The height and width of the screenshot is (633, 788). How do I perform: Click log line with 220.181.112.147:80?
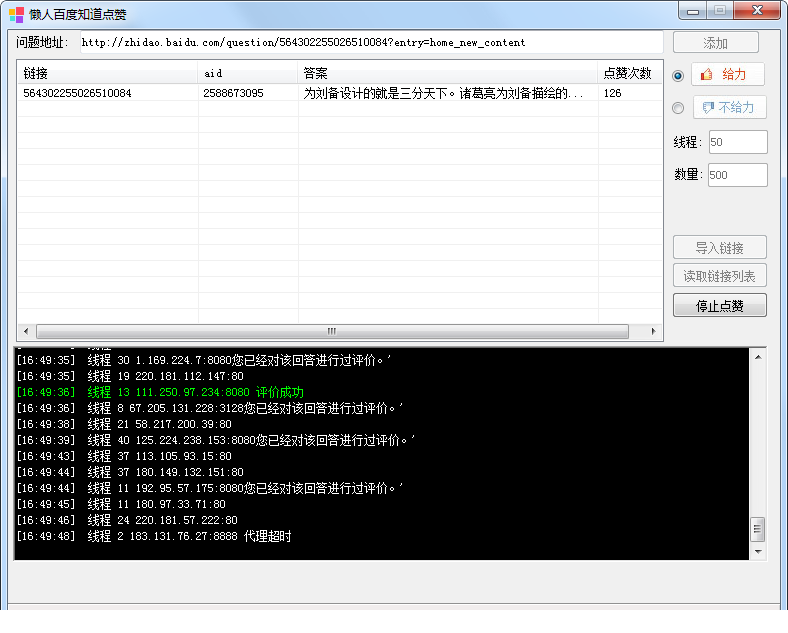click(130, 376)
